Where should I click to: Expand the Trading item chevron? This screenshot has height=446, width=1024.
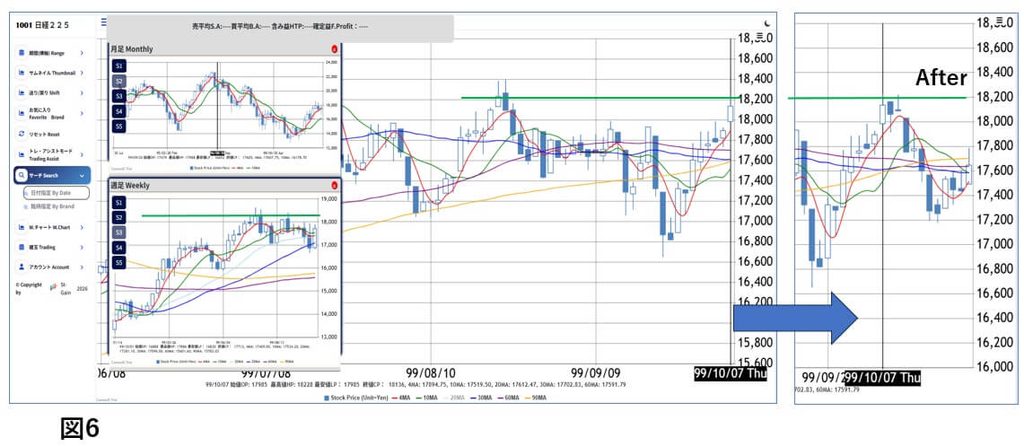click(82, 247)
